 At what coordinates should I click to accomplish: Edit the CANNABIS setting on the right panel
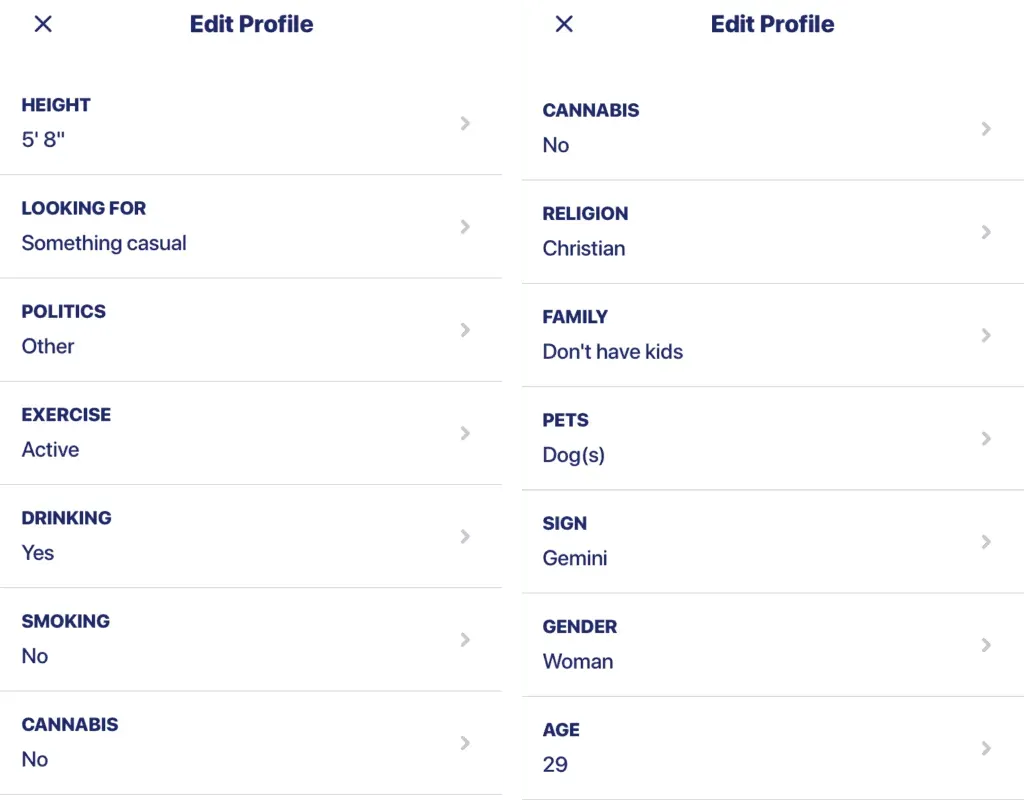(x=770, y=128)
